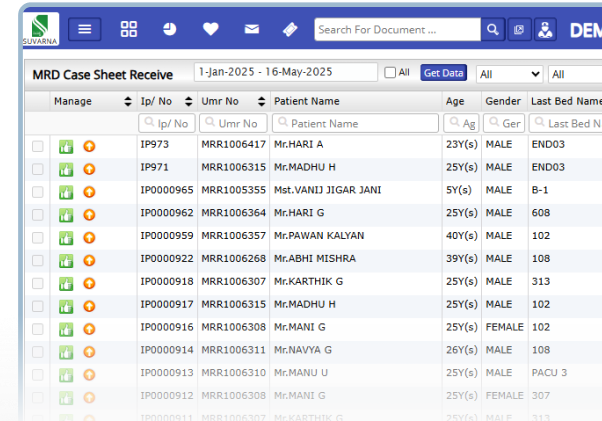The height and width of the screenshot is (421, 602).
Task: Click green thumbs-up icon for IP973
Action: click(66, 146)
